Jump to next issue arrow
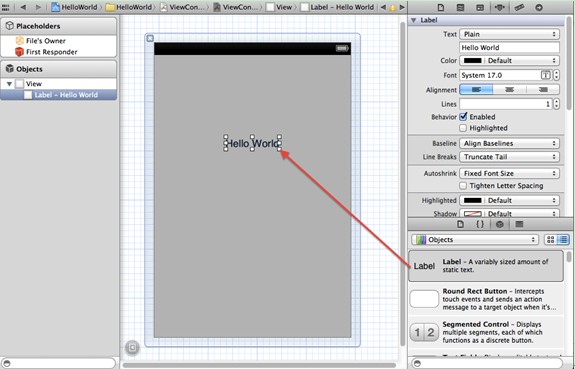 point(402,7)
